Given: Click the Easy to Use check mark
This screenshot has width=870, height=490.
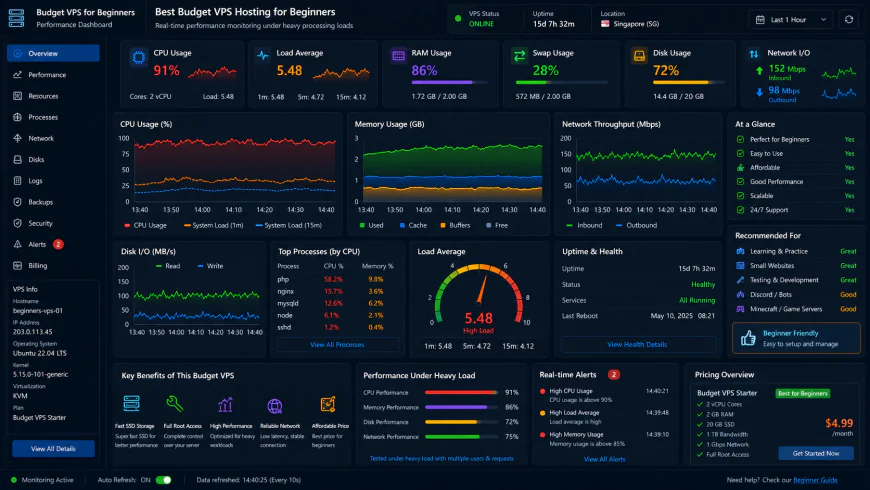Looking at the screenshot, I should pyautogui.click(x=740, y=154).
